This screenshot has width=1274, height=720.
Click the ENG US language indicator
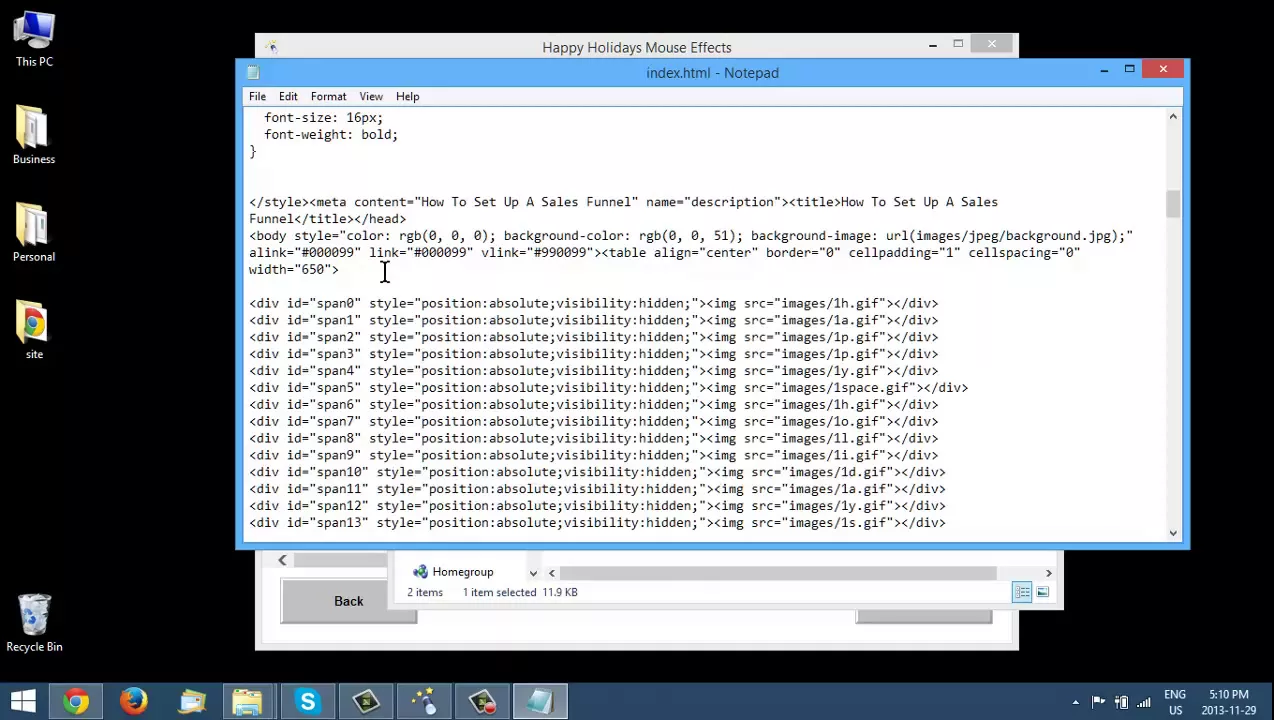click(1175, 702)
